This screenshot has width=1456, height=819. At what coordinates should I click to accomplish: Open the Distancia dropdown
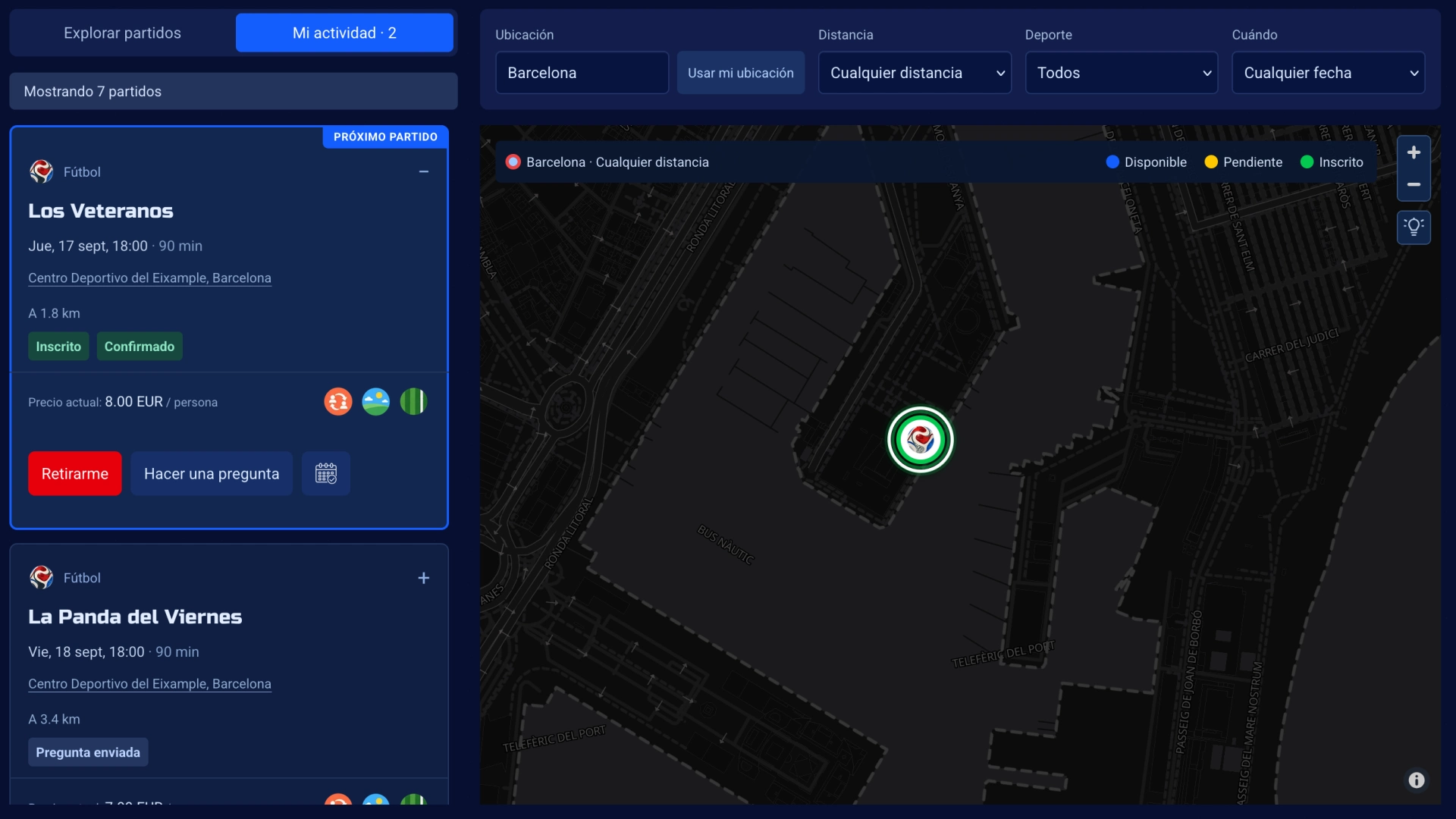pyautogui.click(x=915, y=73)
